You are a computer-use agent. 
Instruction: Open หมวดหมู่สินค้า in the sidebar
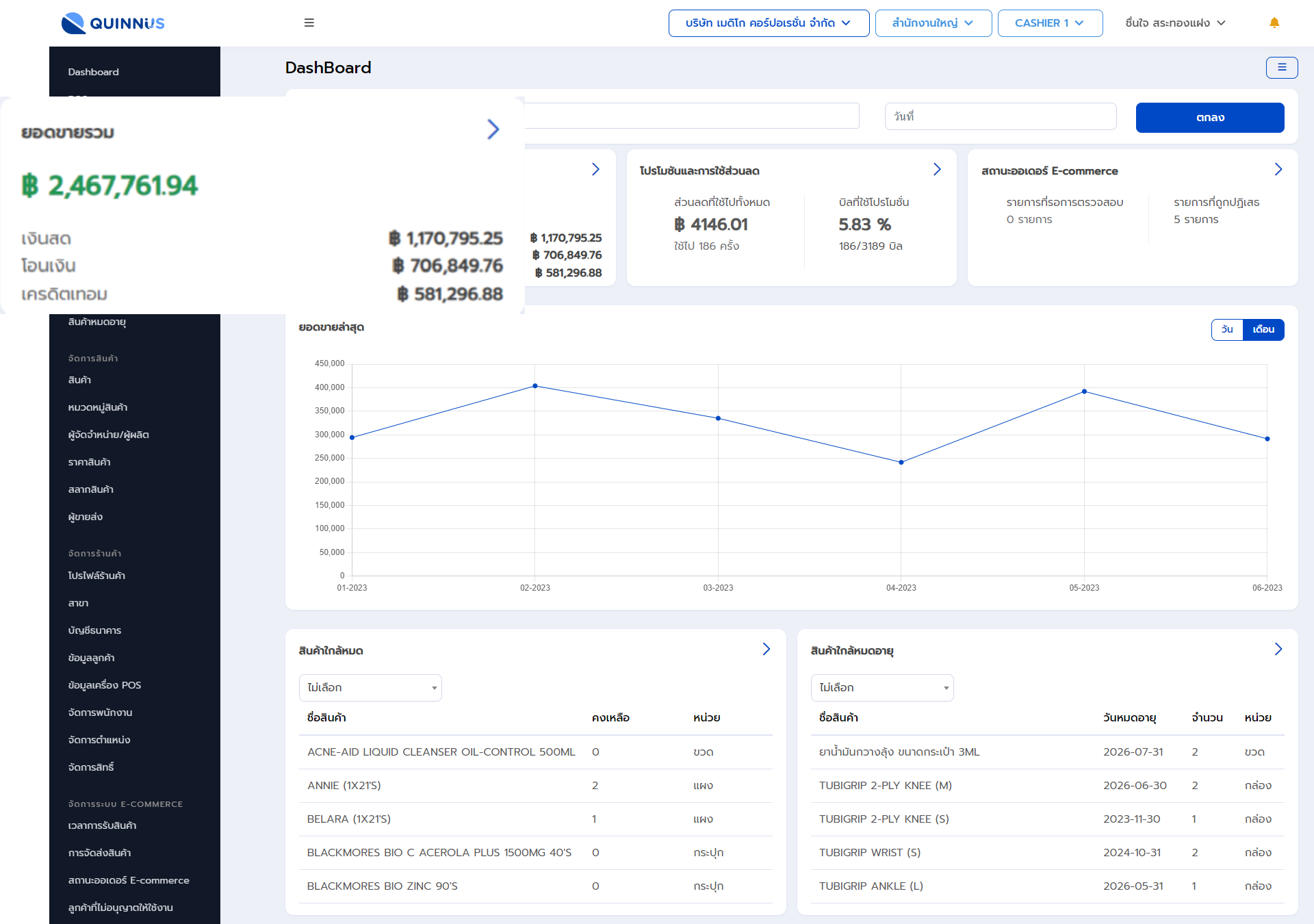(98, 407)
